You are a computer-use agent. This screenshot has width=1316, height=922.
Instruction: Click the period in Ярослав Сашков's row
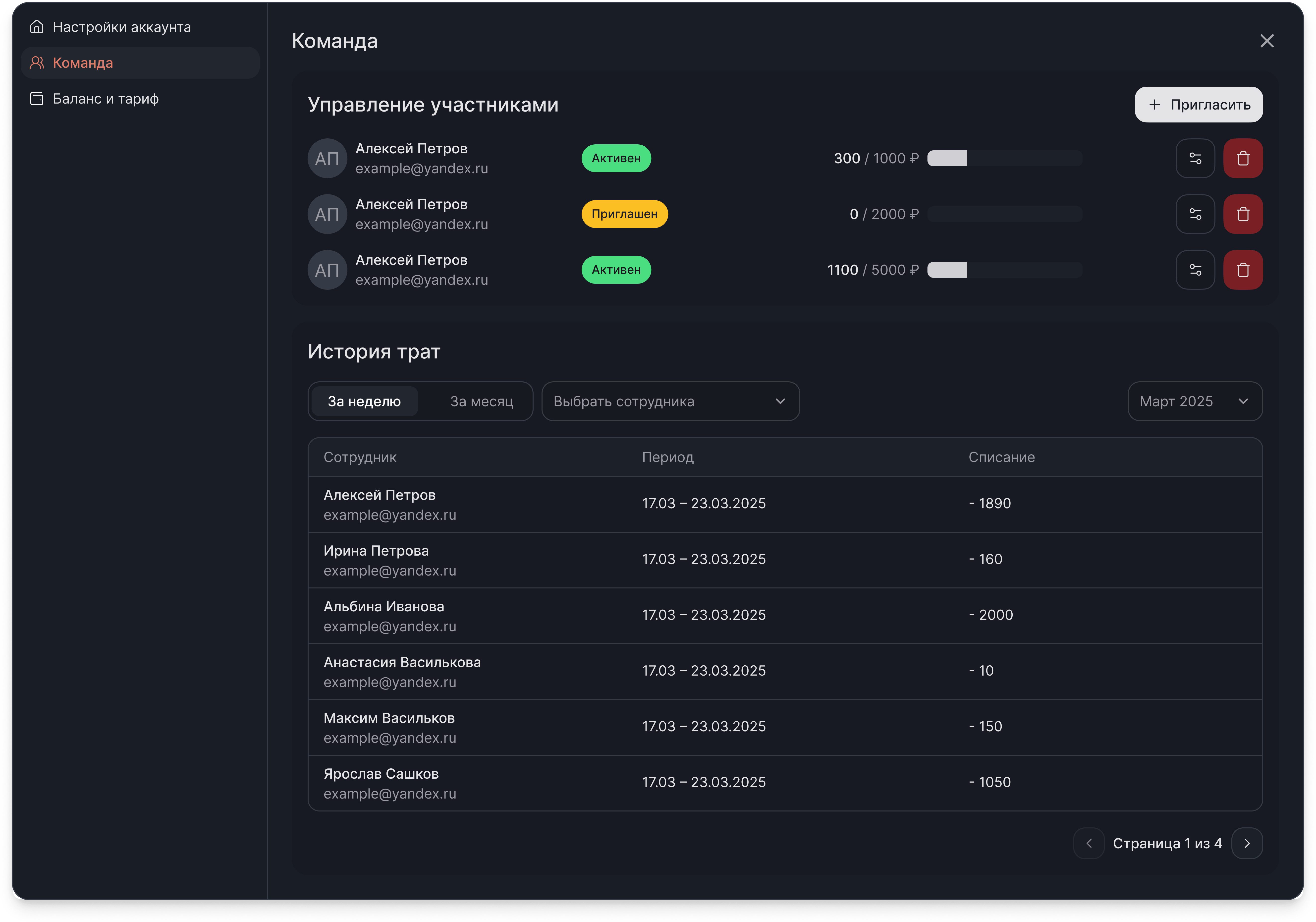(703, 782)
